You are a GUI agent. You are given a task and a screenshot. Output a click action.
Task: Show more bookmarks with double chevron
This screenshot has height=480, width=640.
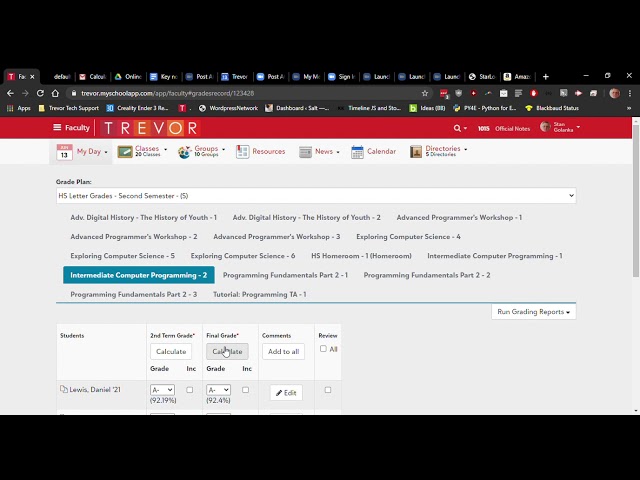tap(629, 108)
